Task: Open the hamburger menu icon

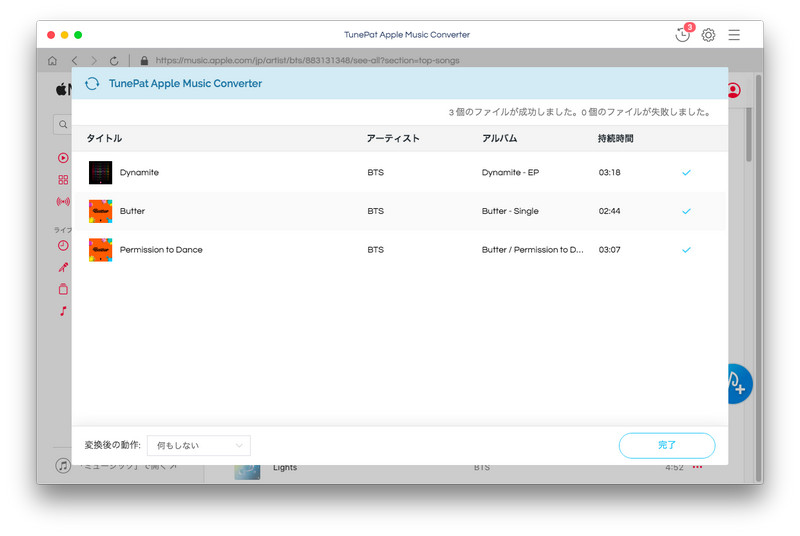Action: 734,35
